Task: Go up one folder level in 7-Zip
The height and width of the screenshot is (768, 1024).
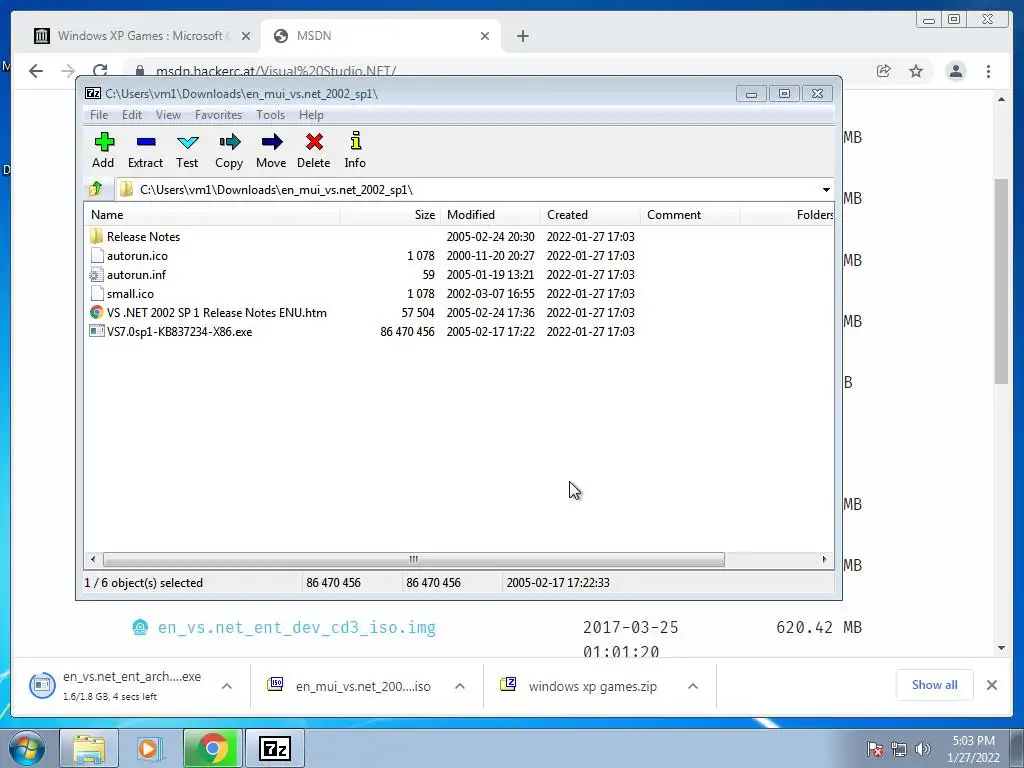Action: click(96, 189)
